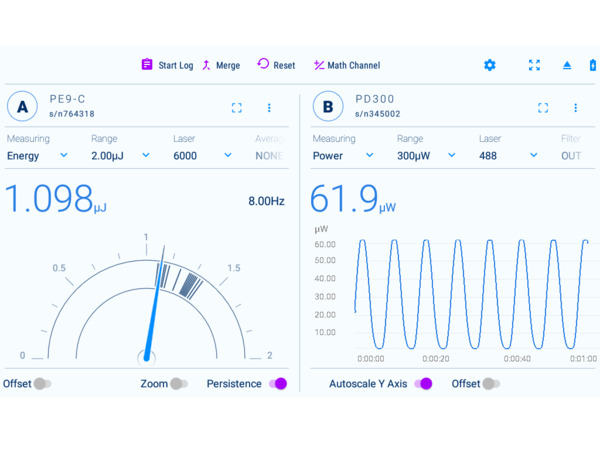Open the Math Channel option
The image size is (600, 450).
point(347,65)
